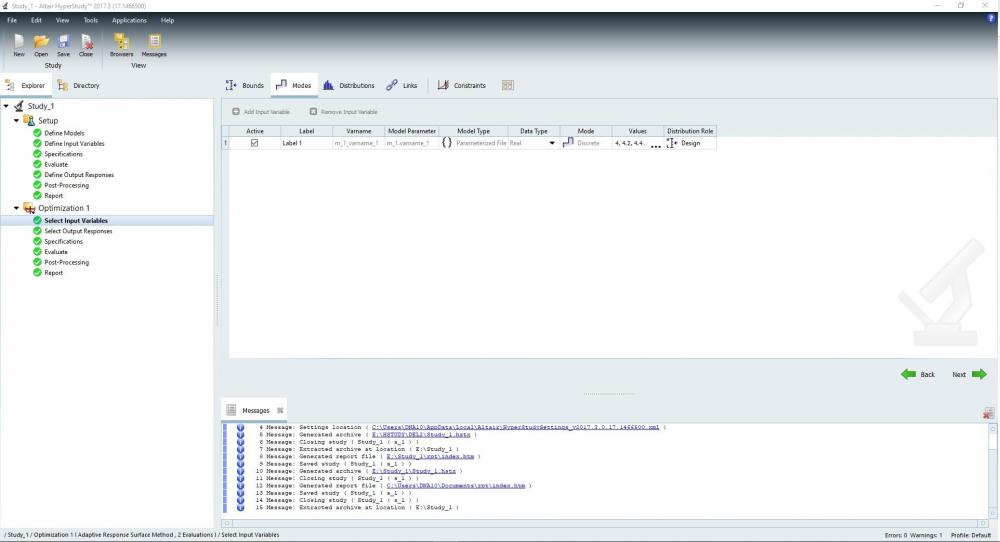Open Values editor via ellipsis button
The image size is (1000, 542).
pyautogui.click(x=656, y=144)
